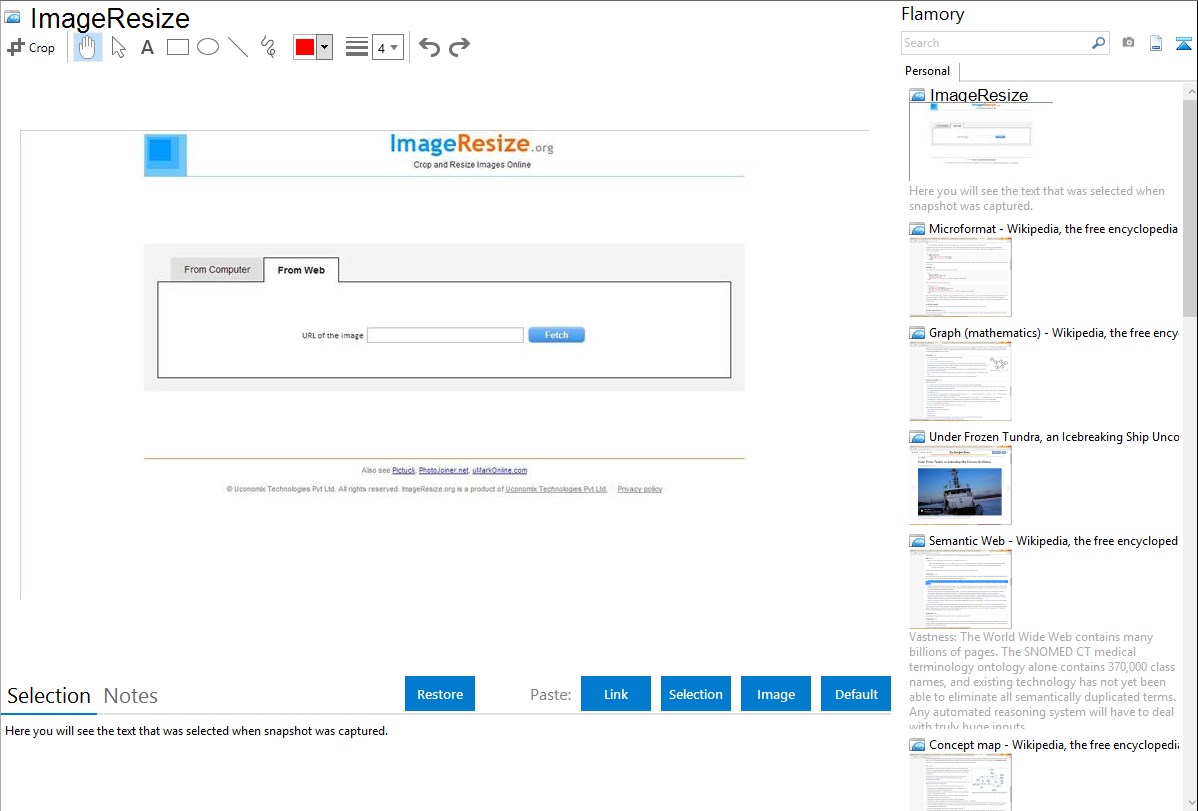Switch to the Selection tab

click(49, 696)
